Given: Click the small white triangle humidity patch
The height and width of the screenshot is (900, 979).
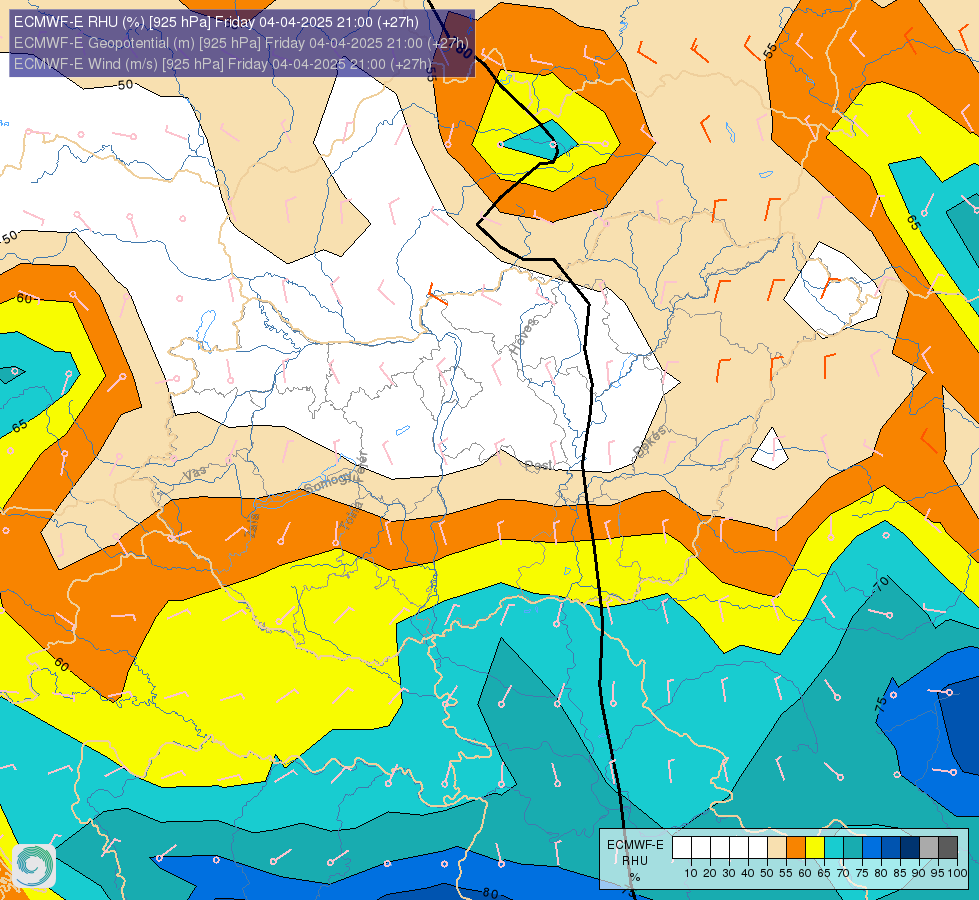Looking at the screenshot, I should click(772, 450).
